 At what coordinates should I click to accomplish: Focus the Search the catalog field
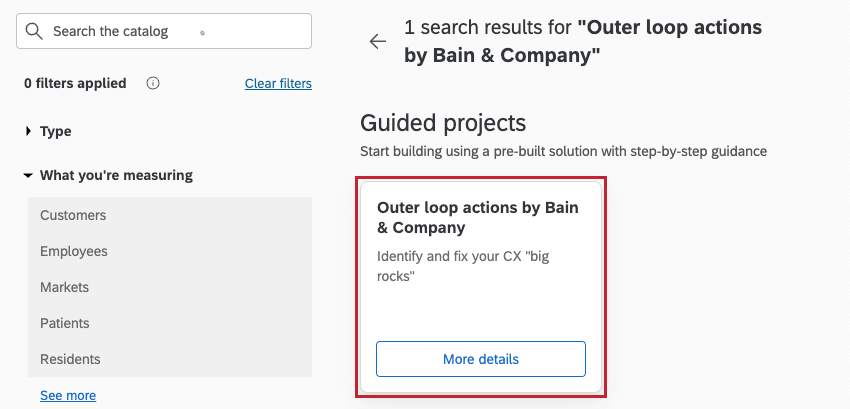(170, 31)
